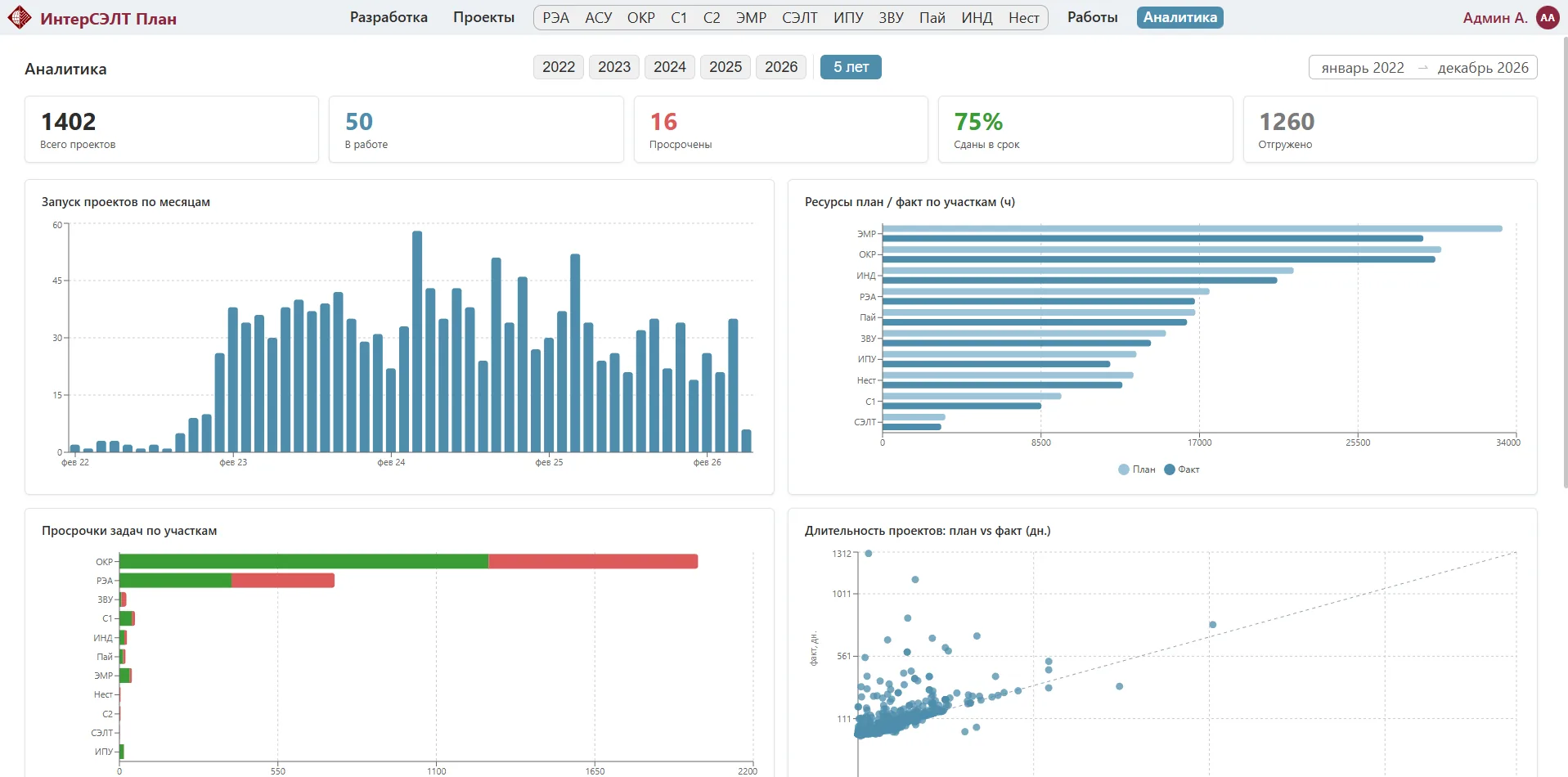
Task: Open start date январь 2022 picker
Action: (x=1363, y=68)
